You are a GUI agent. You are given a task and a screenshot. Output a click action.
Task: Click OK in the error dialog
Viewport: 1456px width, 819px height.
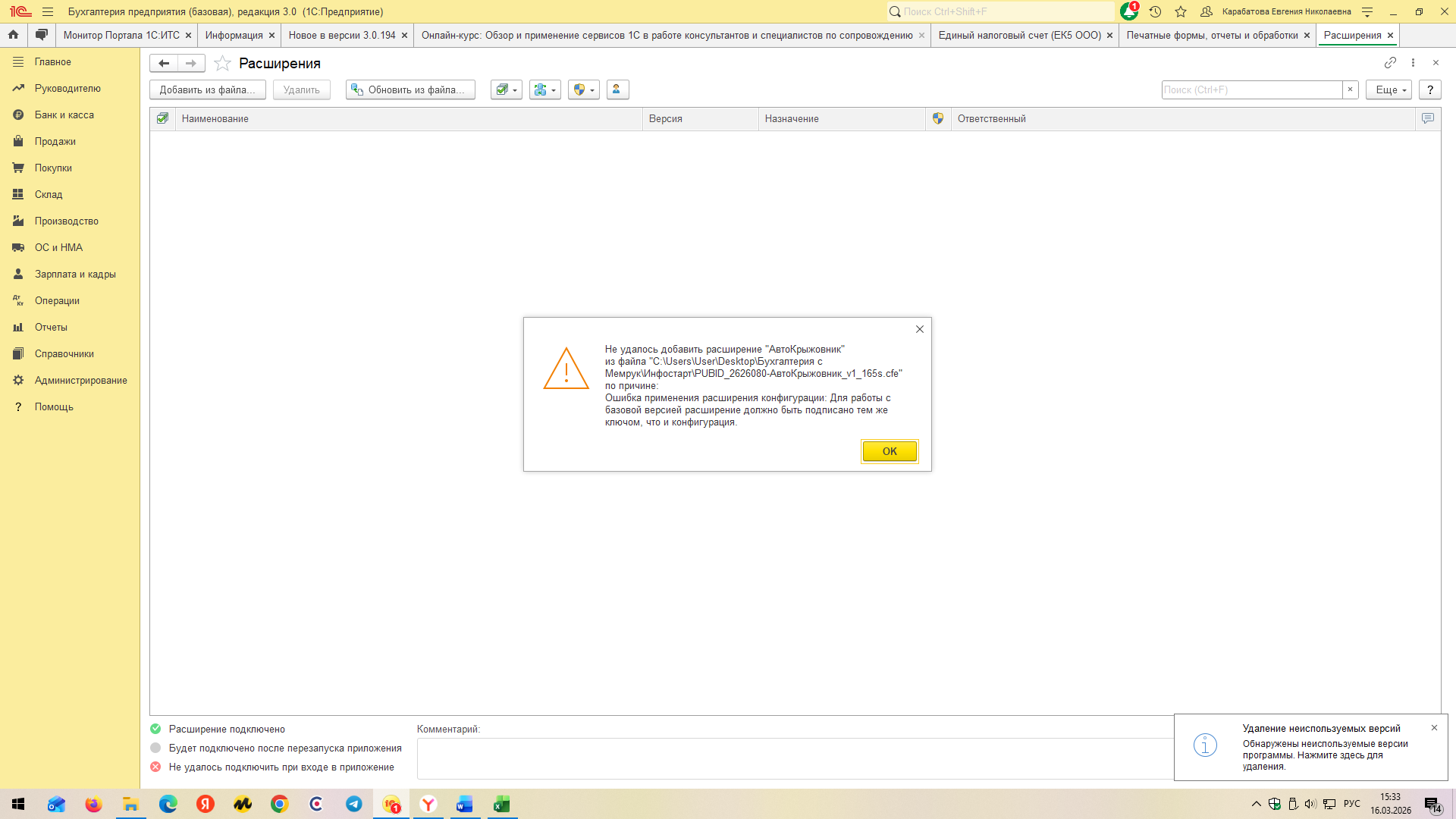[890, 451]
